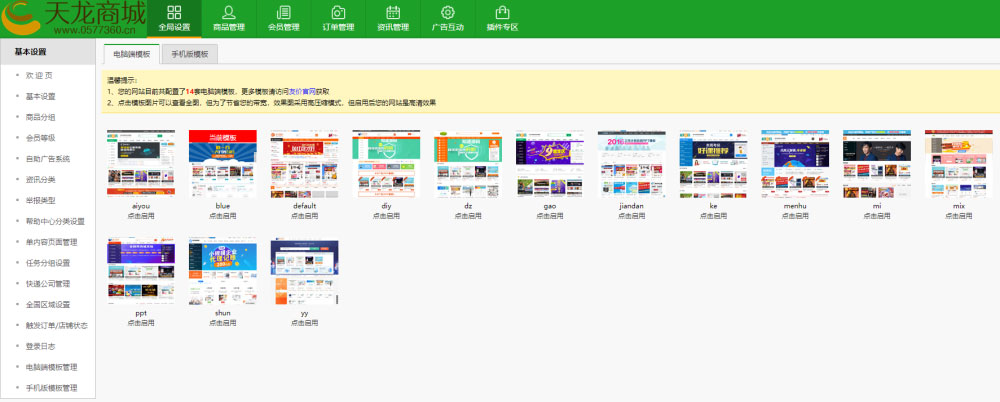Screen dimensions: 1000x402
Task: Enable the blue template via 点击启用
Action: click(x=222, y=215)
